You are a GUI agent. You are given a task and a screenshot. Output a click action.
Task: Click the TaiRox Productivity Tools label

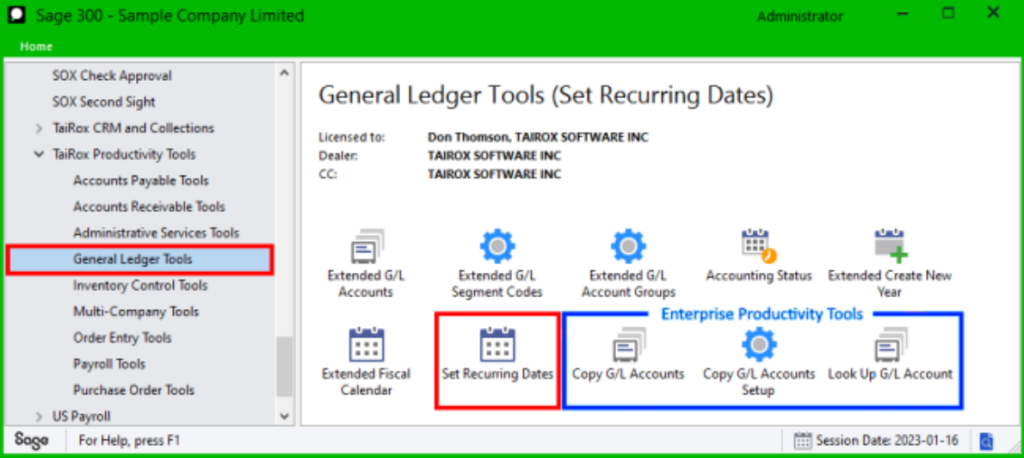click(124, 154)
